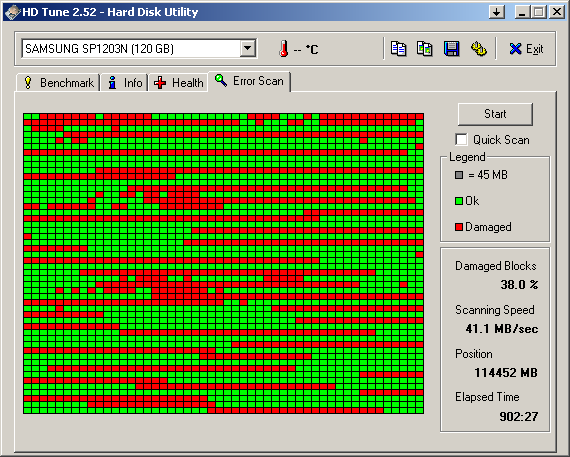This screenshot has width=570, height=457.
Task: Click the floppy disk save icon
Action: pyautogui.click(x=451, y=49)
